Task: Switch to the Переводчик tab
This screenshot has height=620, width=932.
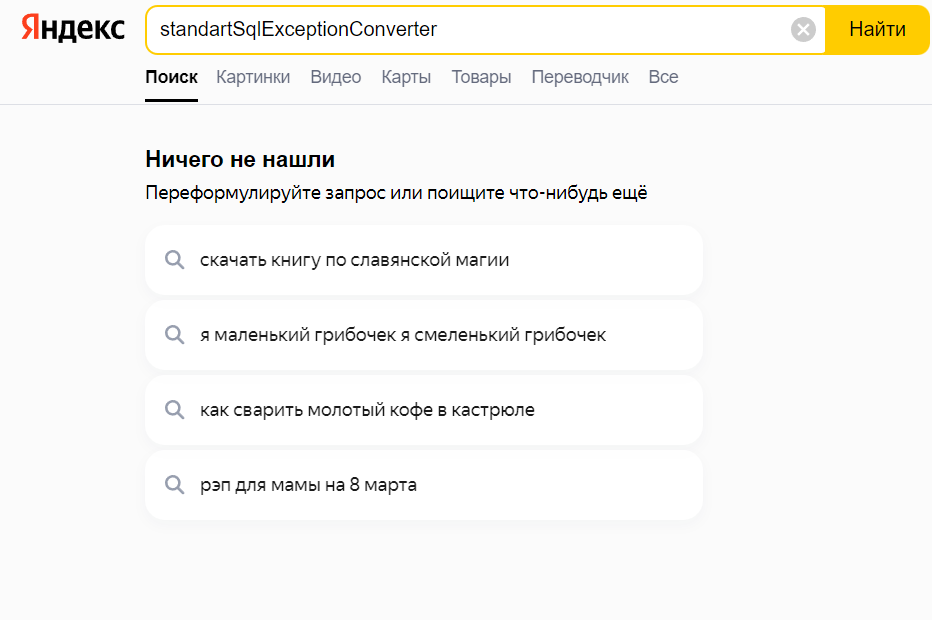Action: coord(580,77)
